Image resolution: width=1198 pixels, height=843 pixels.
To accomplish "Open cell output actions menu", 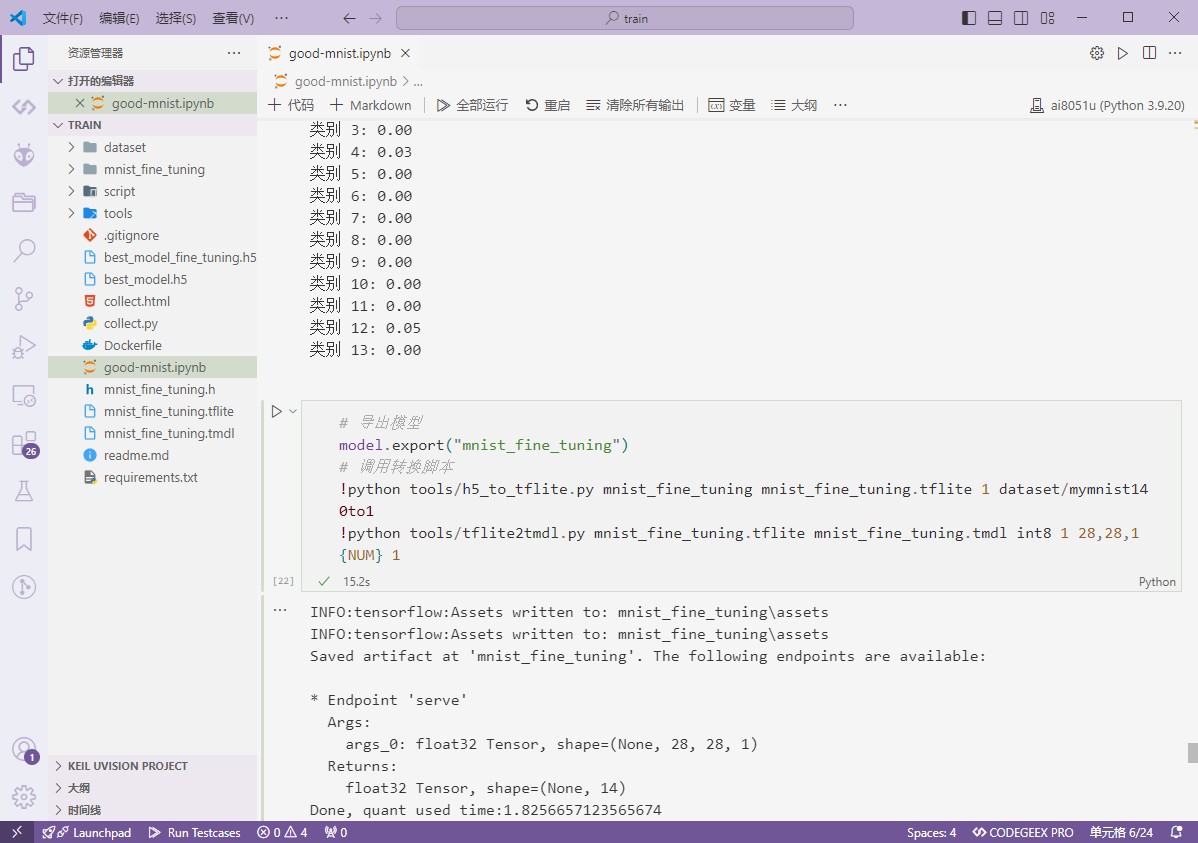I will pos(280,611).
